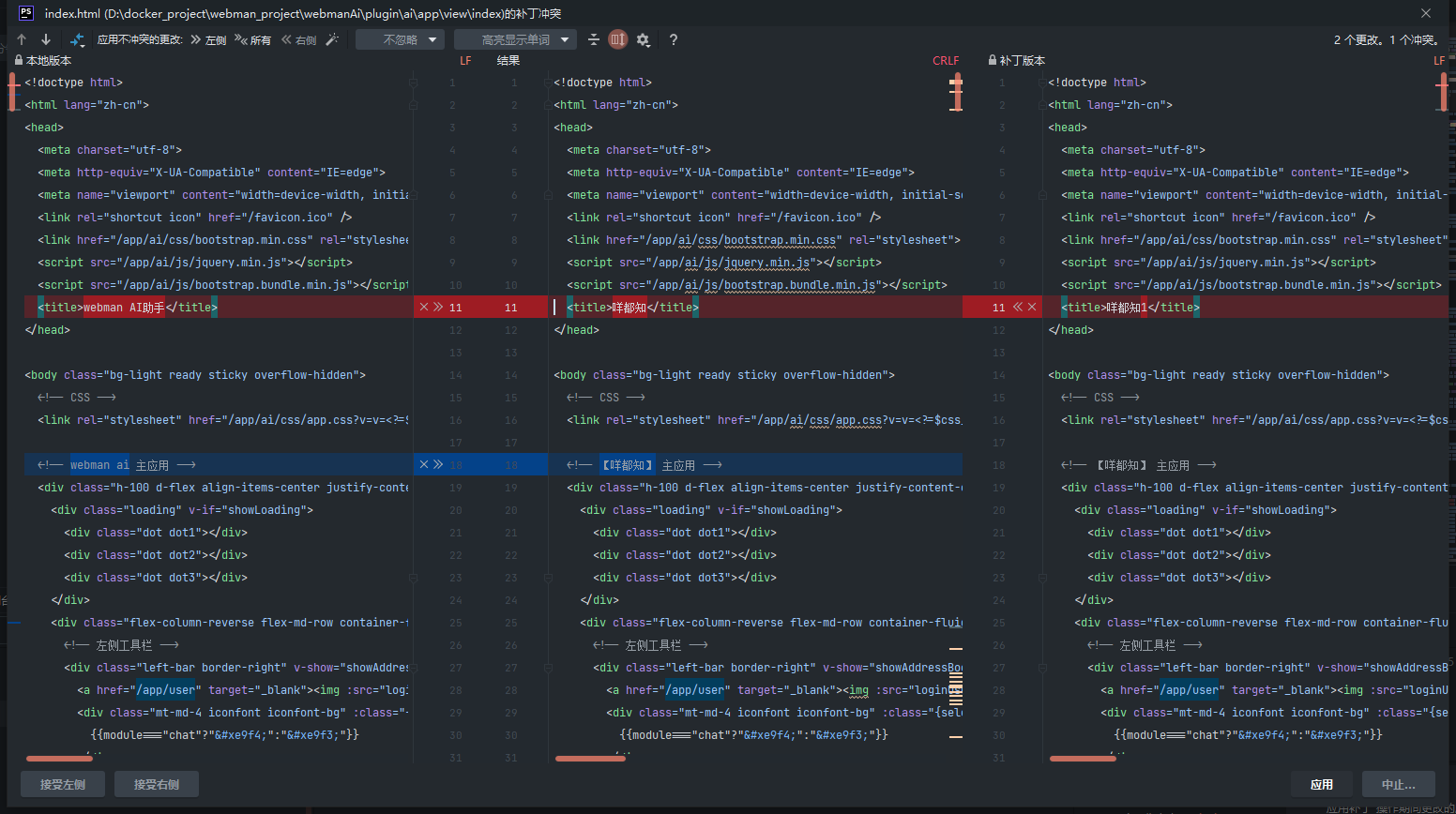Click title text 咩都知 in result pane
Image resolution: width=1456 pixels, height=814 pixels.
click(629, 308)
